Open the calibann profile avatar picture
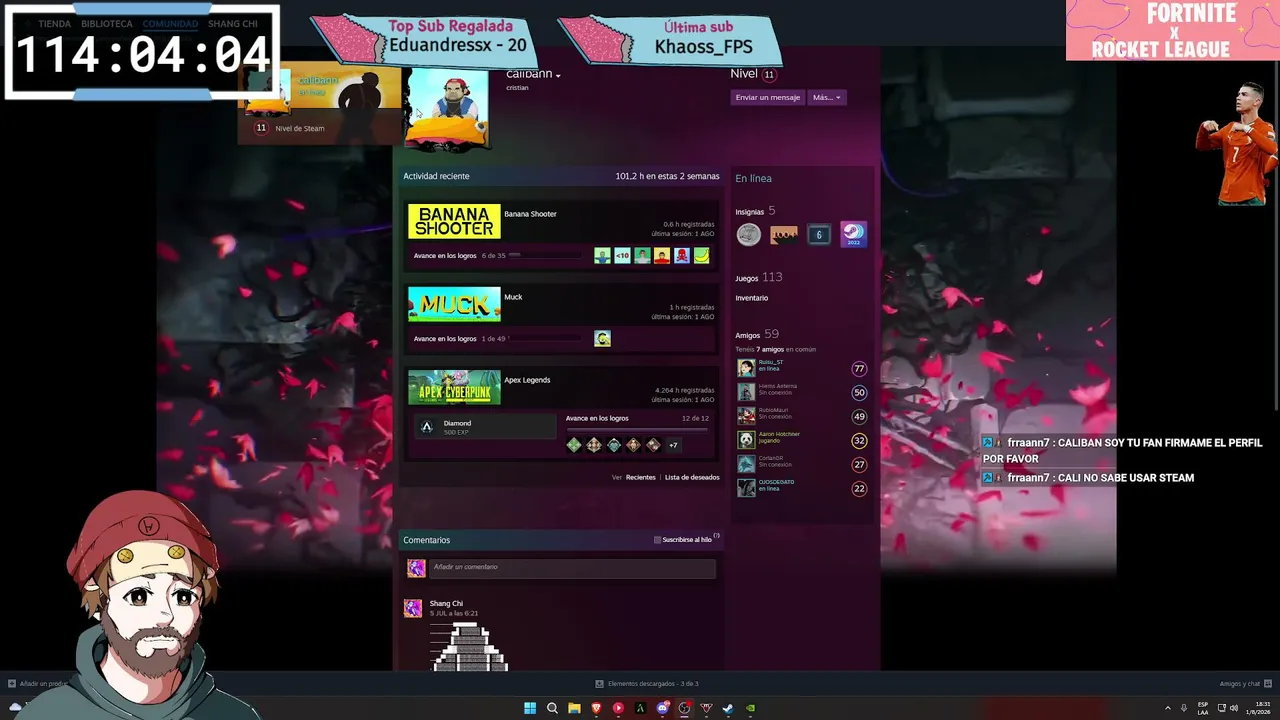This screenshot has width=1280, height=720. pos(447,108)
